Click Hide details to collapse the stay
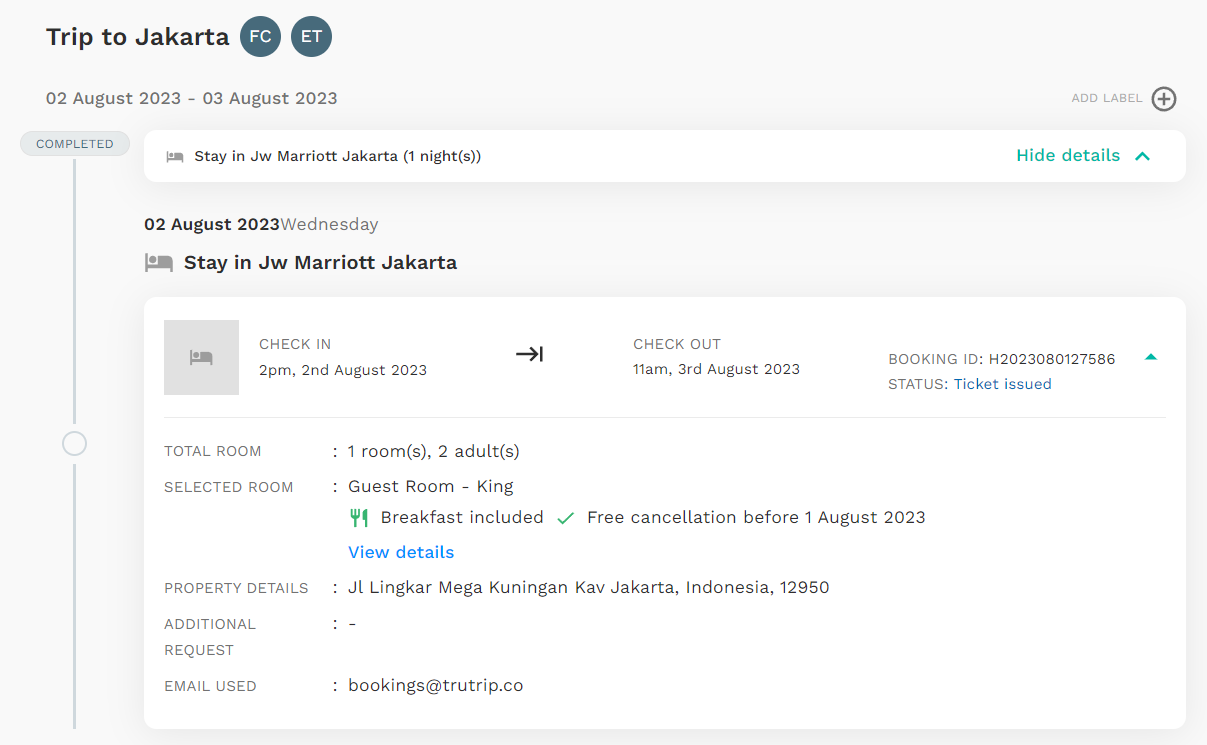The height and width of the screenshot is (745, 1207). 1068,156
